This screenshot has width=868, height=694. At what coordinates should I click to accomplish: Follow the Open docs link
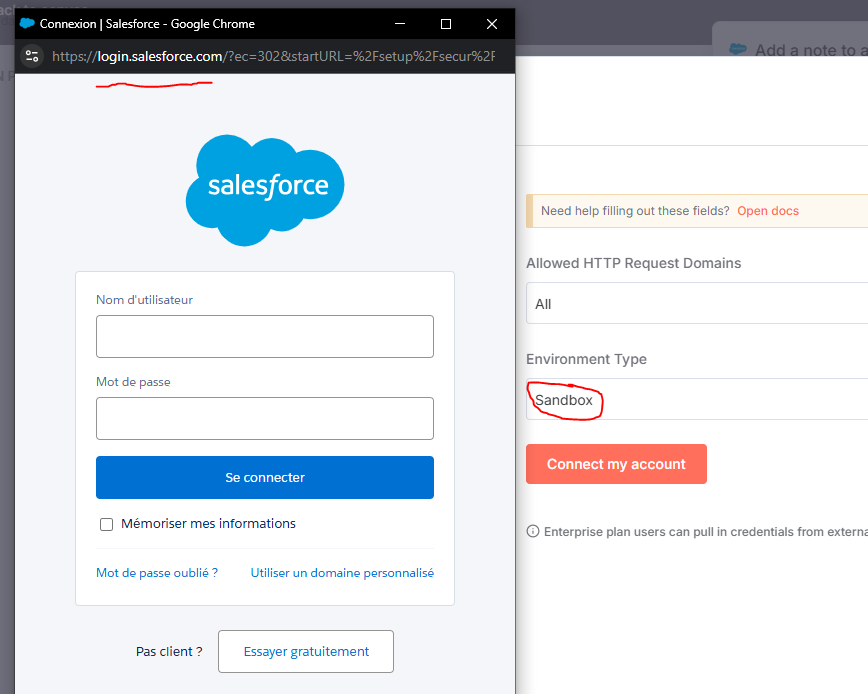pyautogui.click(x=768, y=211)
